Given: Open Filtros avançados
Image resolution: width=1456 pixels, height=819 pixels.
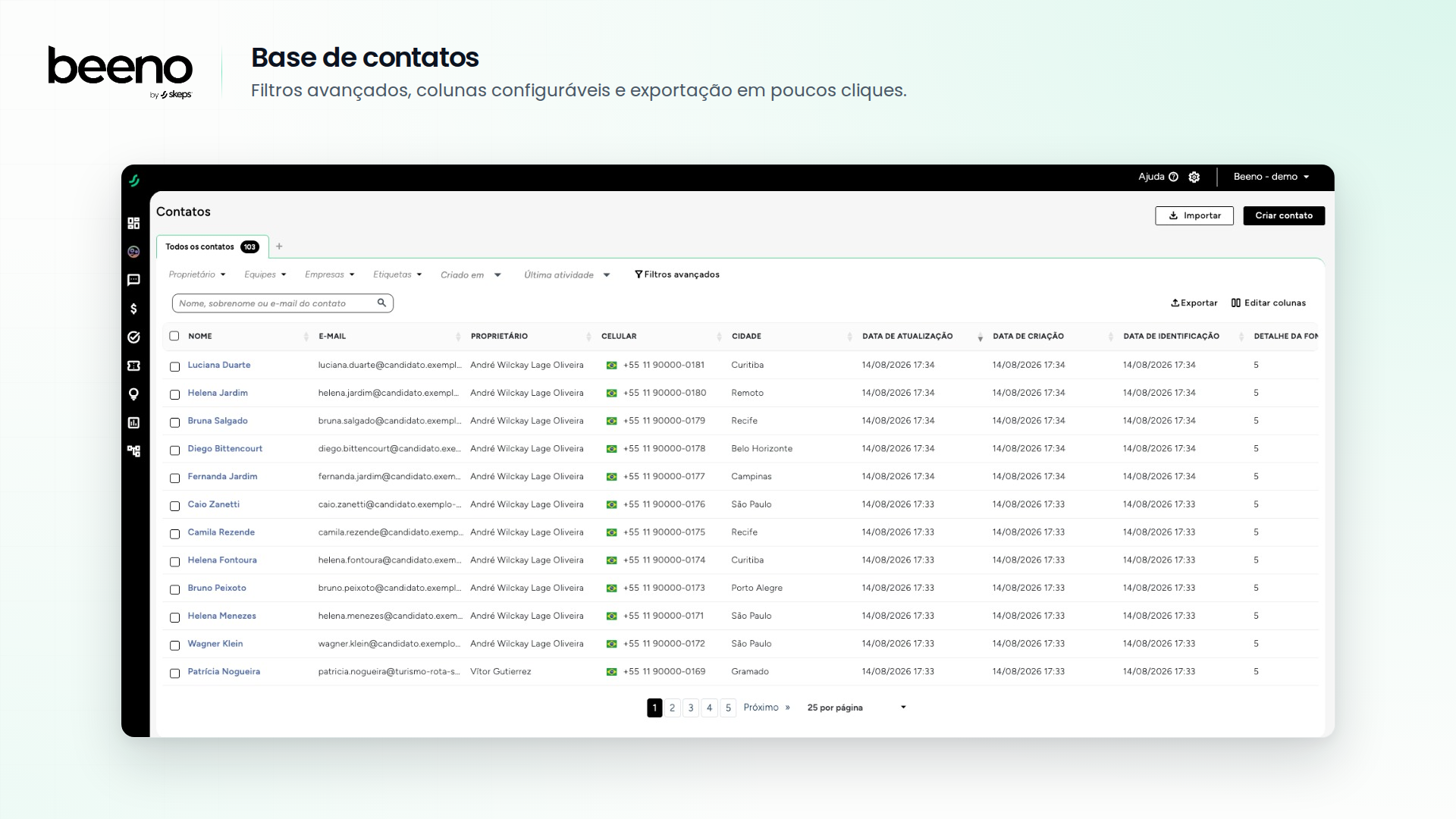Looking at the screenshot, I should [x=677, y=275].
